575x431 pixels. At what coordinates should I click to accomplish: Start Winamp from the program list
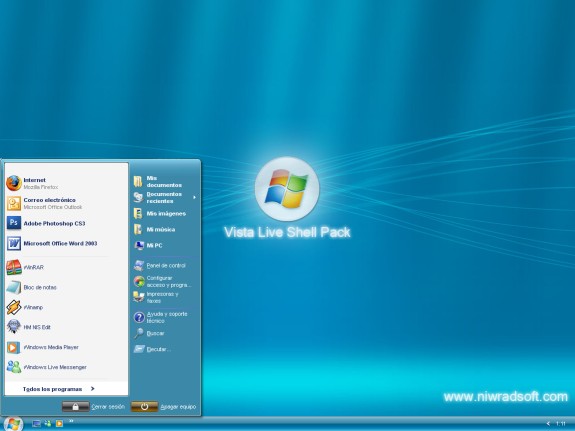click(x=66, y=307)
